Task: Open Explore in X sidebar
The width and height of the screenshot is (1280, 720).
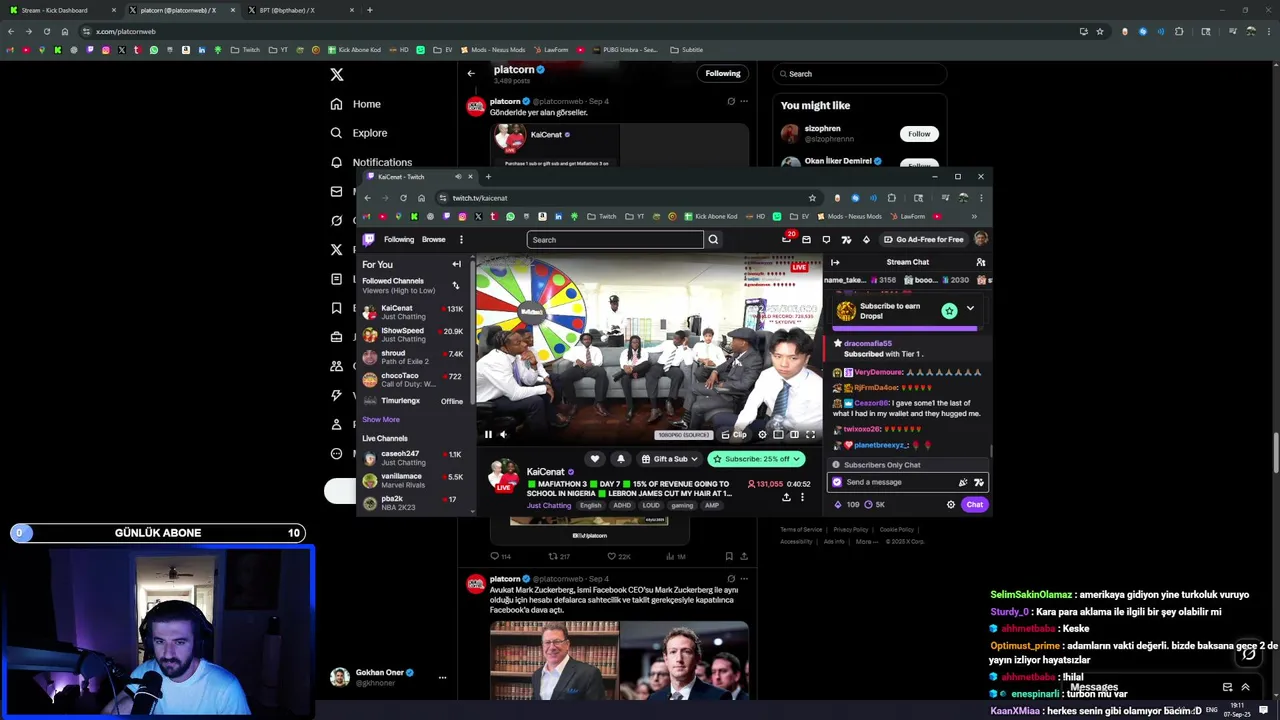Action: tap(359, 133)
